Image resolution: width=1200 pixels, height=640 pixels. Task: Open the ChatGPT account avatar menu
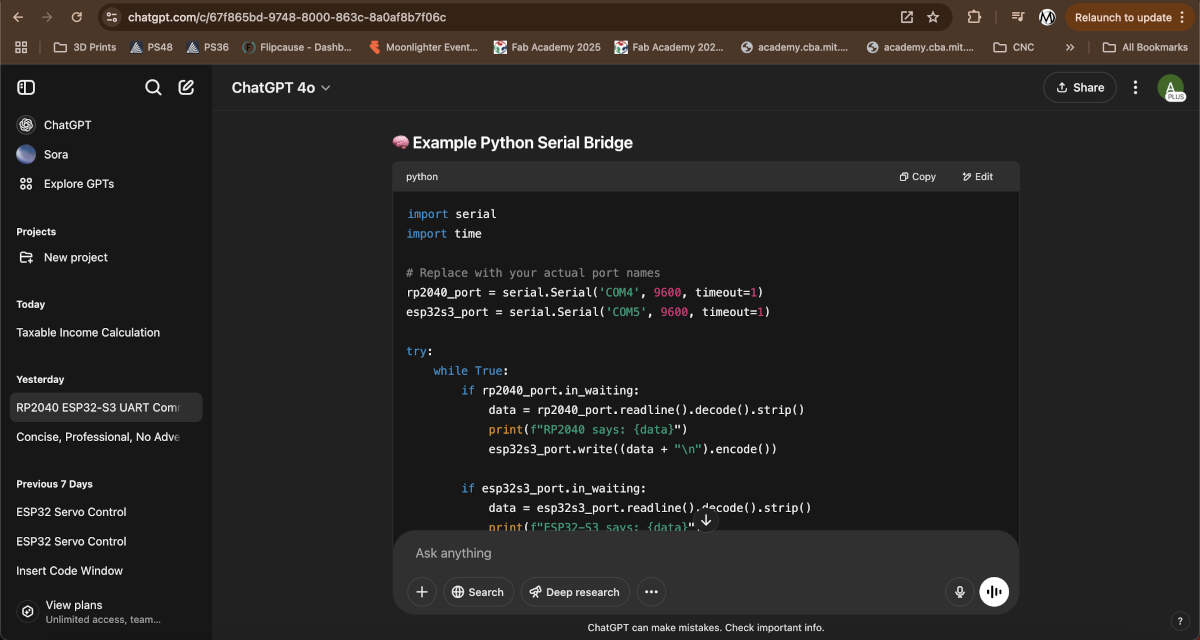1171,88
